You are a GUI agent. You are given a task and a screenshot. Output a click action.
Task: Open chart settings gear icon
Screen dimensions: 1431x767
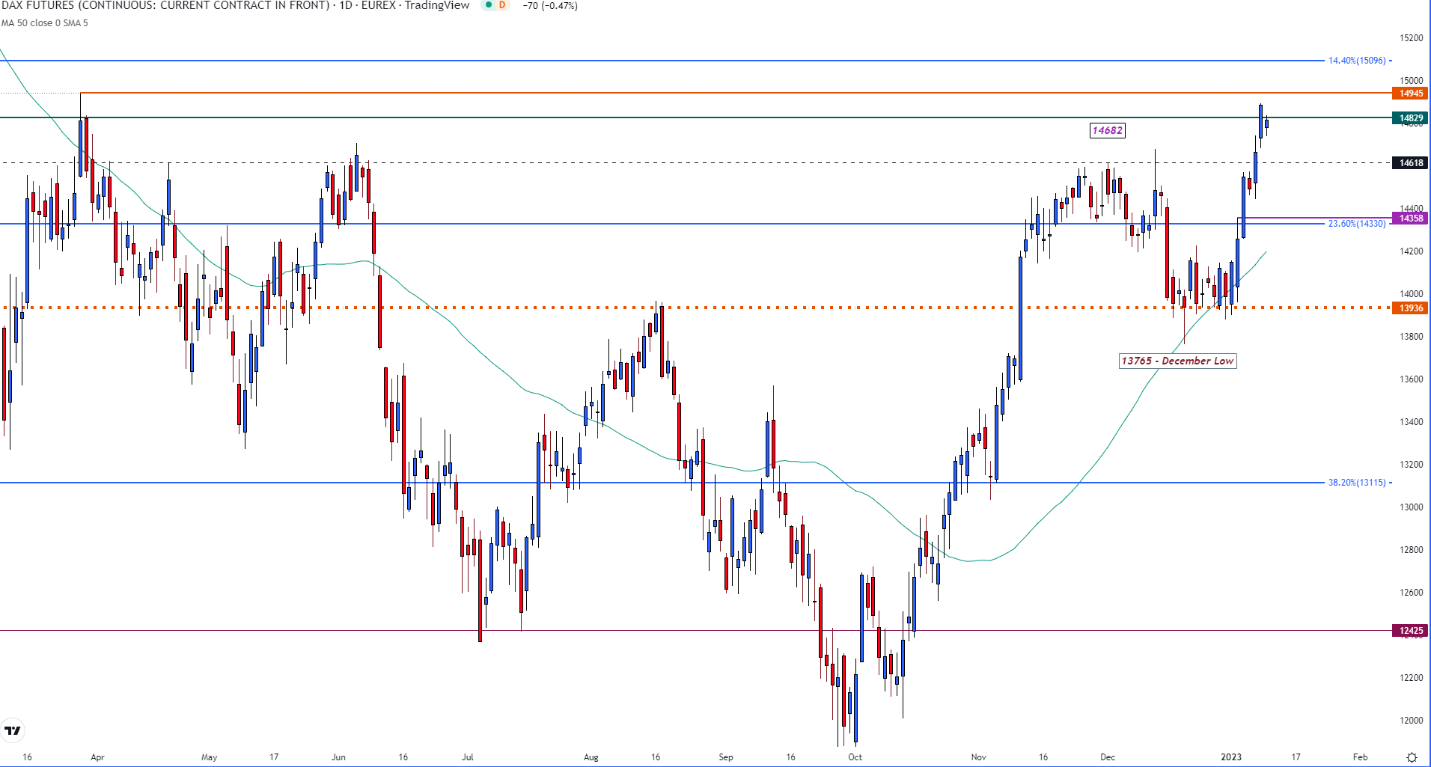pos(1411,757)
